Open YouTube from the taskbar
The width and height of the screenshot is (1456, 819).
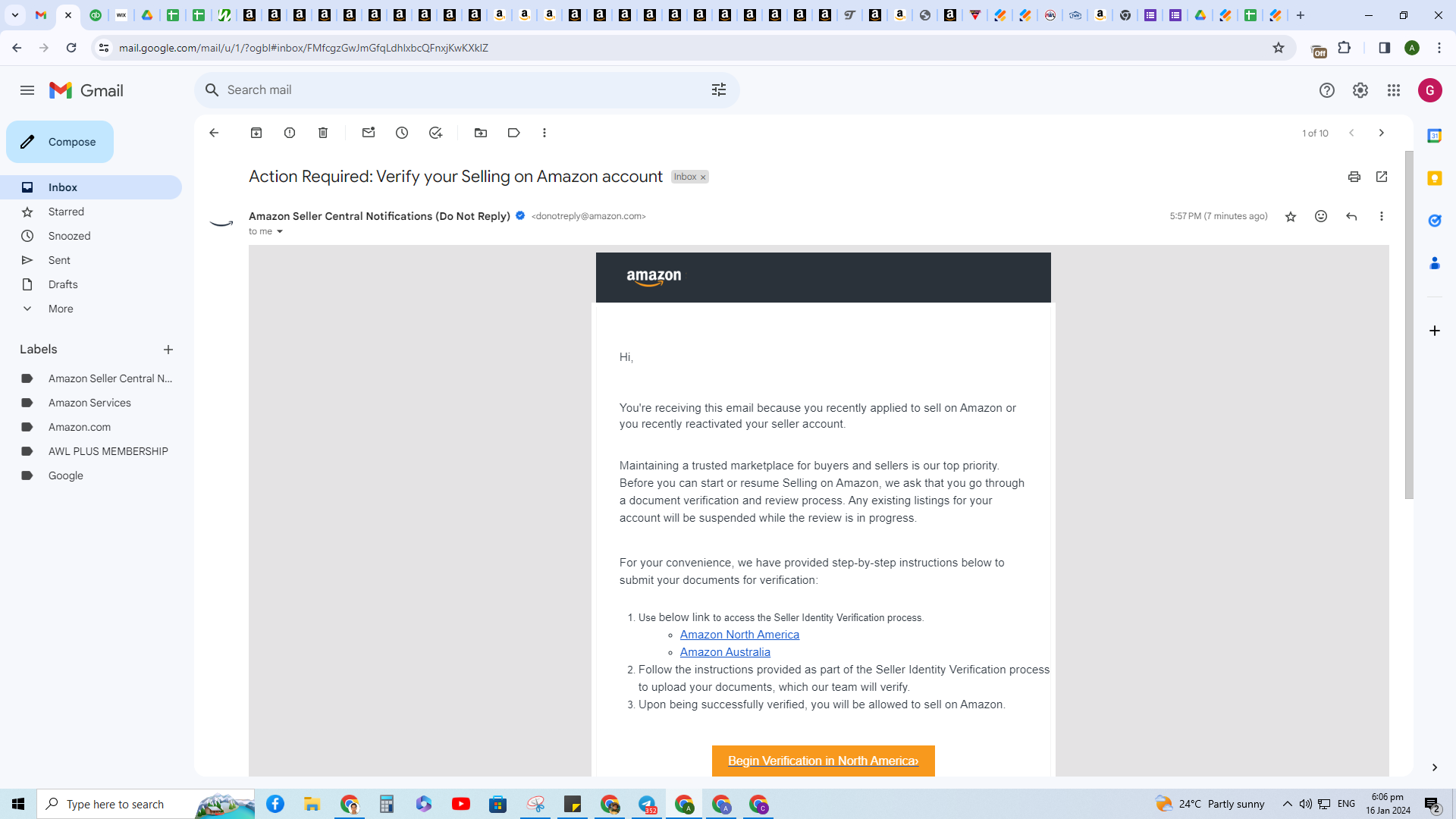tap(461, 804)
